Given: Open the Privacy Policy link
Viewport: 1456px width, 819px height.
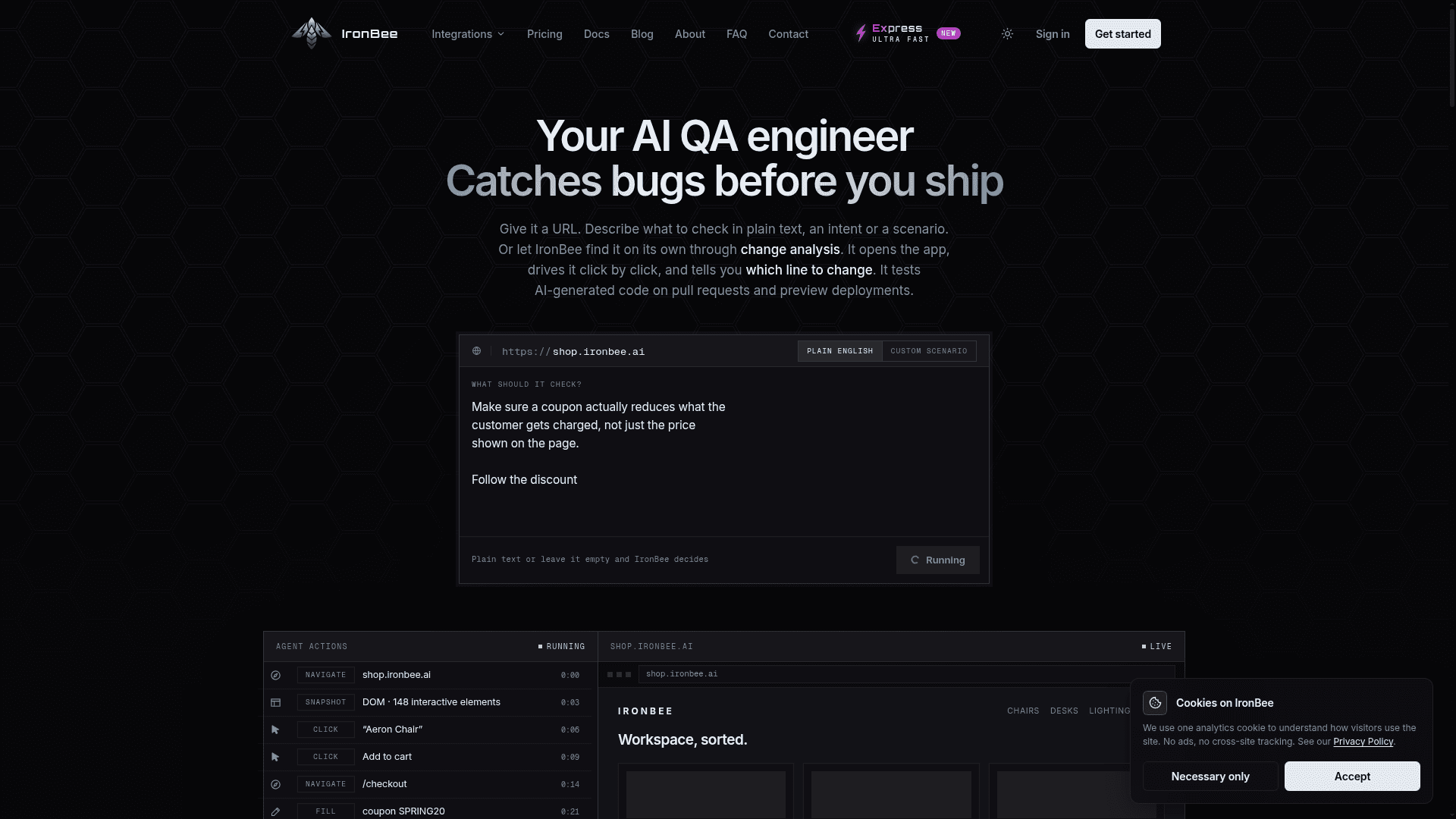Looking at the screenshot, I should (1363, 742).
